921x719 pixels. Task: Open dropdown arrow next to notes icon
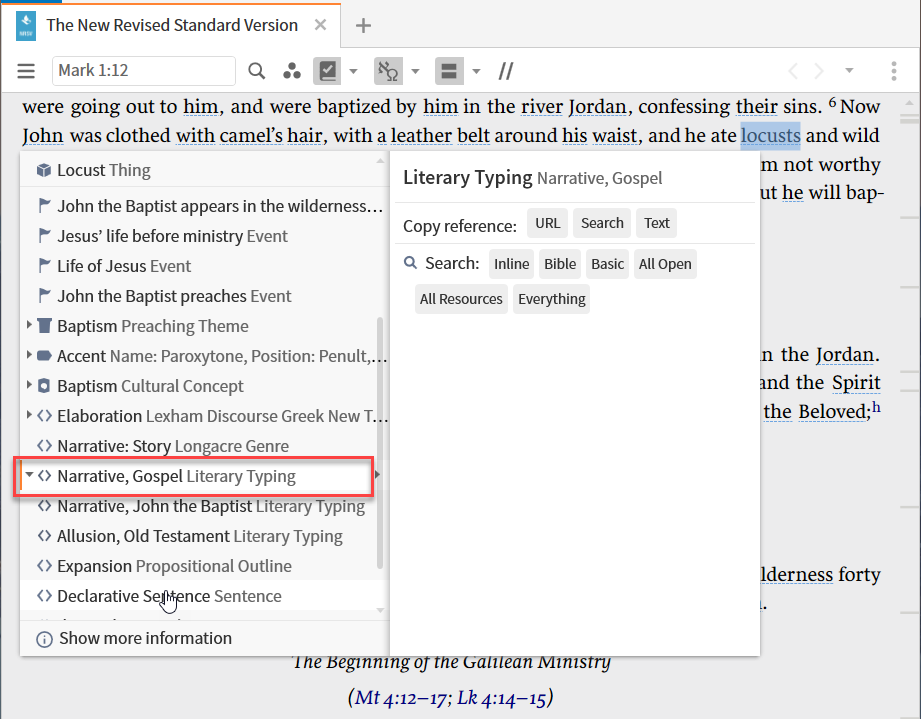[353, 72]
